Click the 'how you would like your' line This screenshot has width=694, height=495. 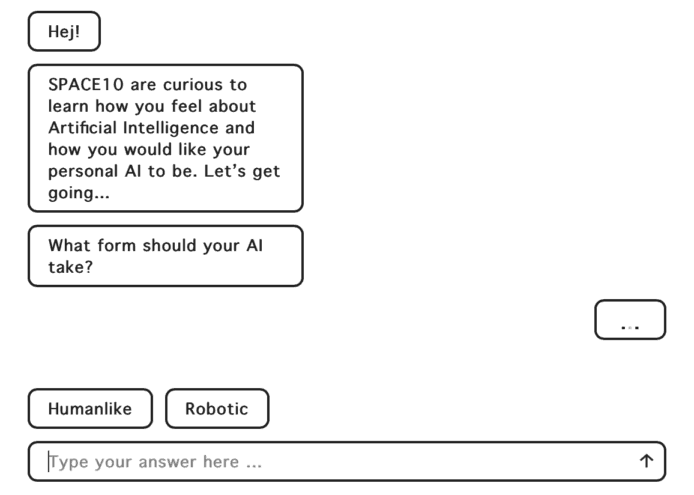coord(148,150)
